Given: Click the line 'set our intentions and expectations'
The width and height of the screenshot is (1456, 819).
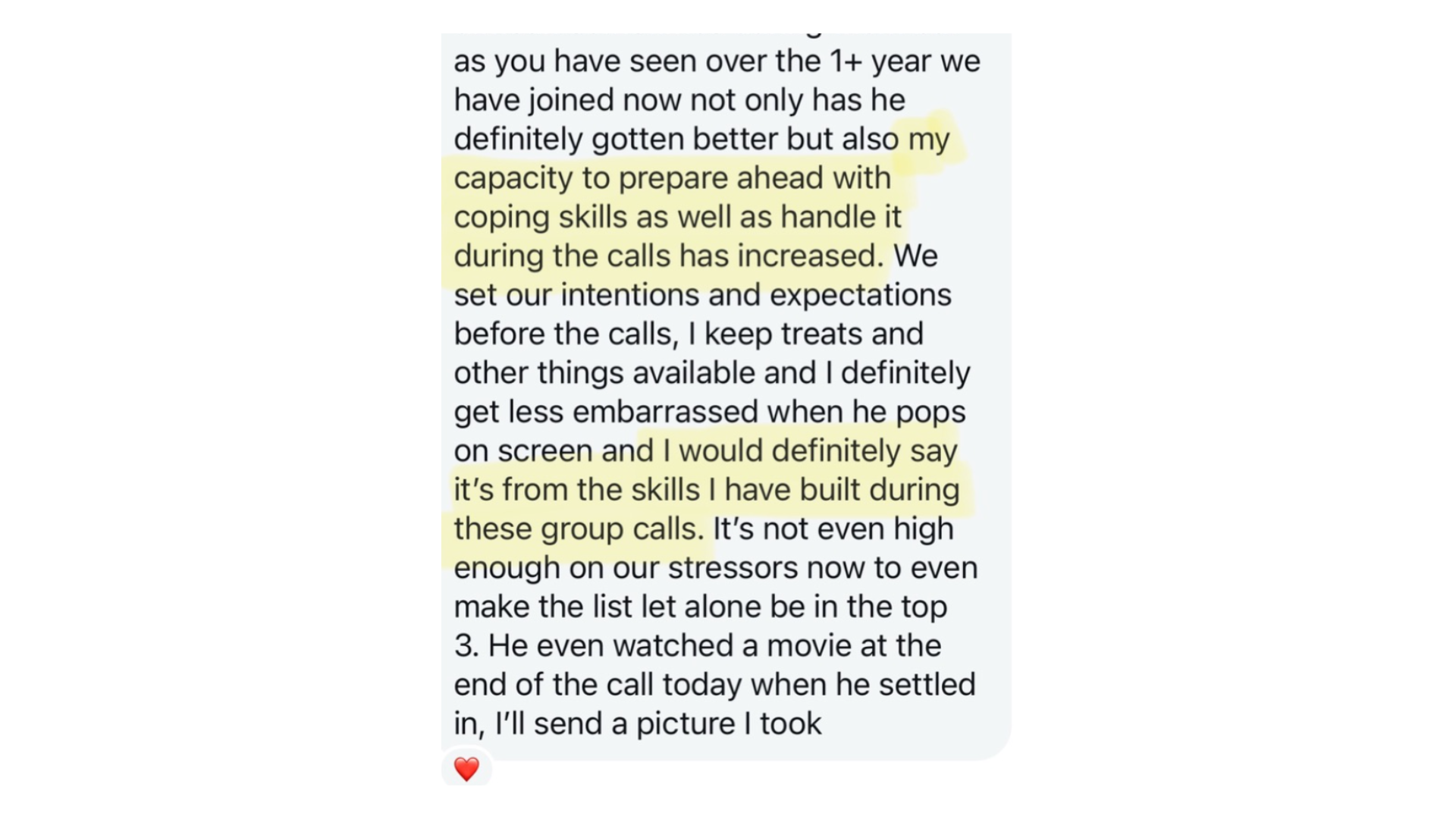Looking at the screenshot, I should coord(702,295).
